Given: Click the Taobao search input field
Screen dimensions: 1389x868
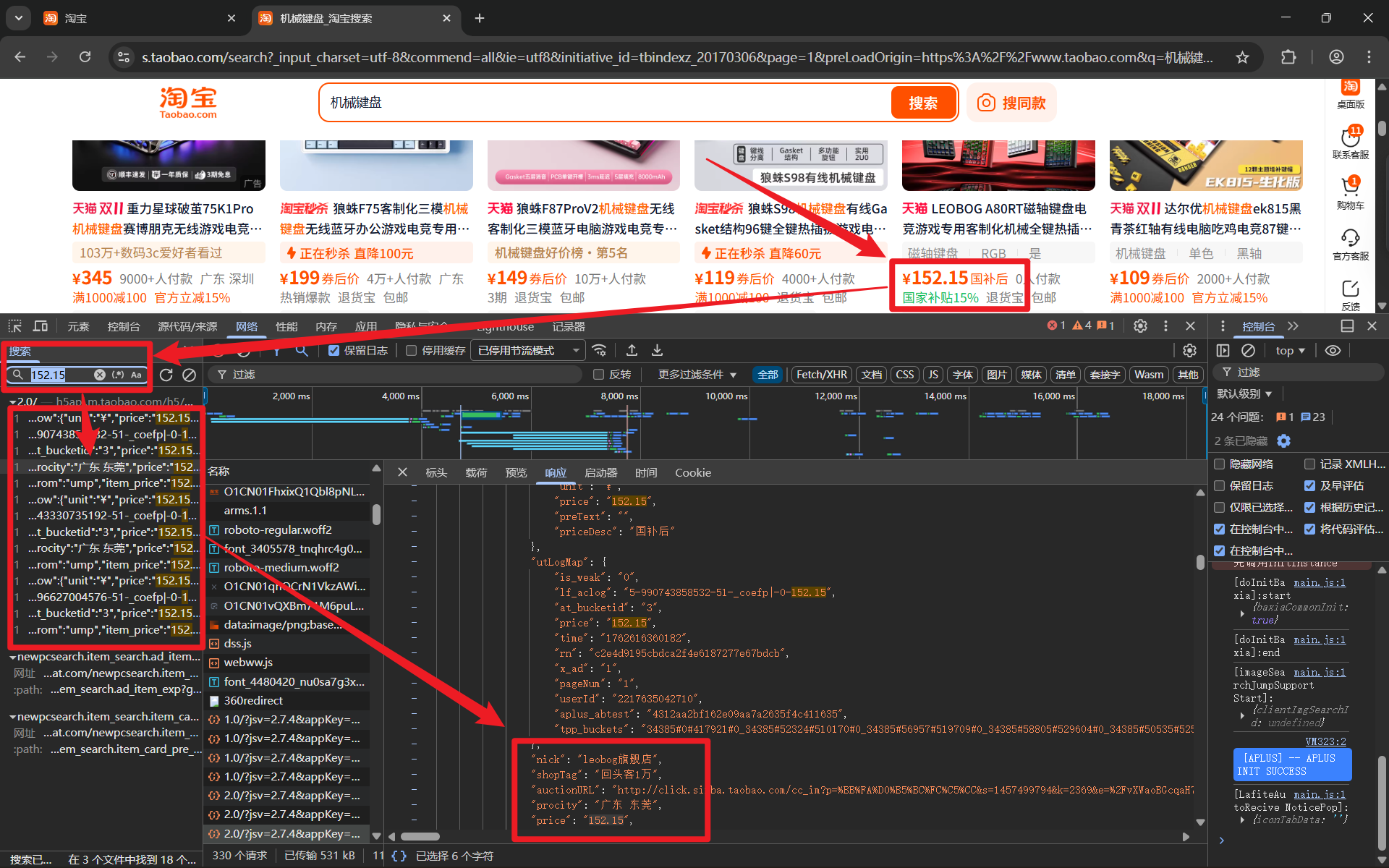Looking at the screenshot, I should (608, 103).
